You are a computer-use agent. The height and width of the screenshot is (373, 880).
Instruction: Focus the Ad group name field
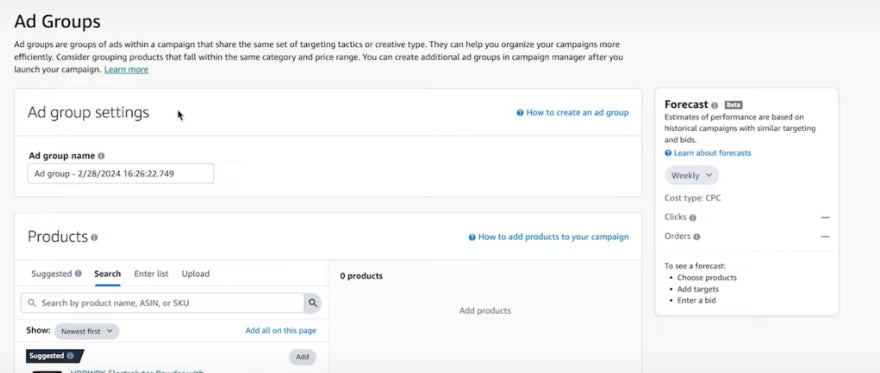click(121, 173)
